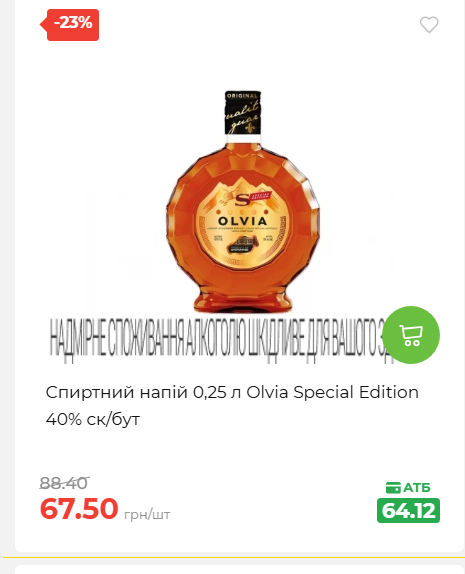
Task: Click the next product card edge below
Action: click(240, 570)
